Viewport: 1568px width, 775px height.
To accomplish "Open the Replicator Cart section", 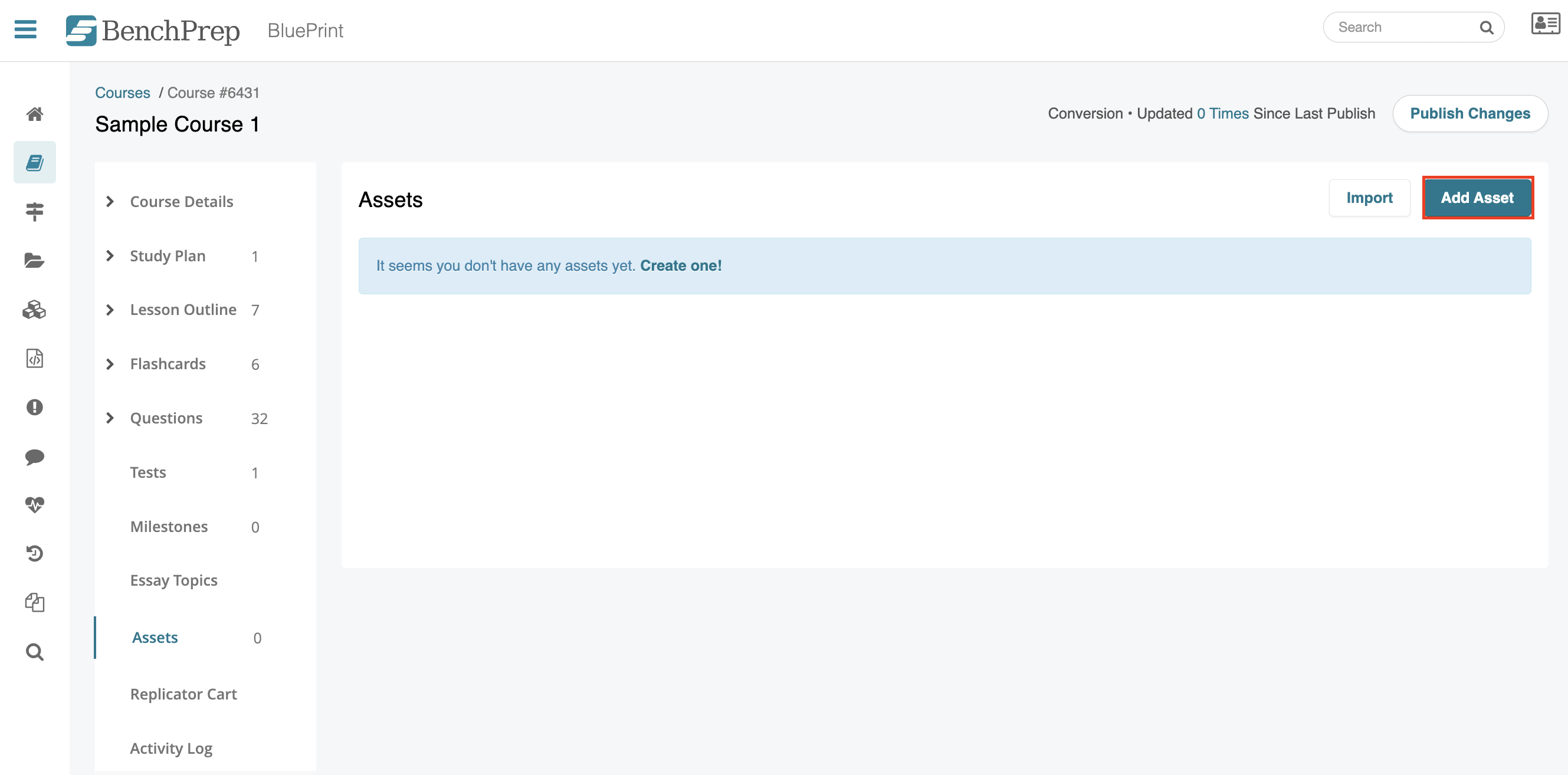I will point(183,694).
